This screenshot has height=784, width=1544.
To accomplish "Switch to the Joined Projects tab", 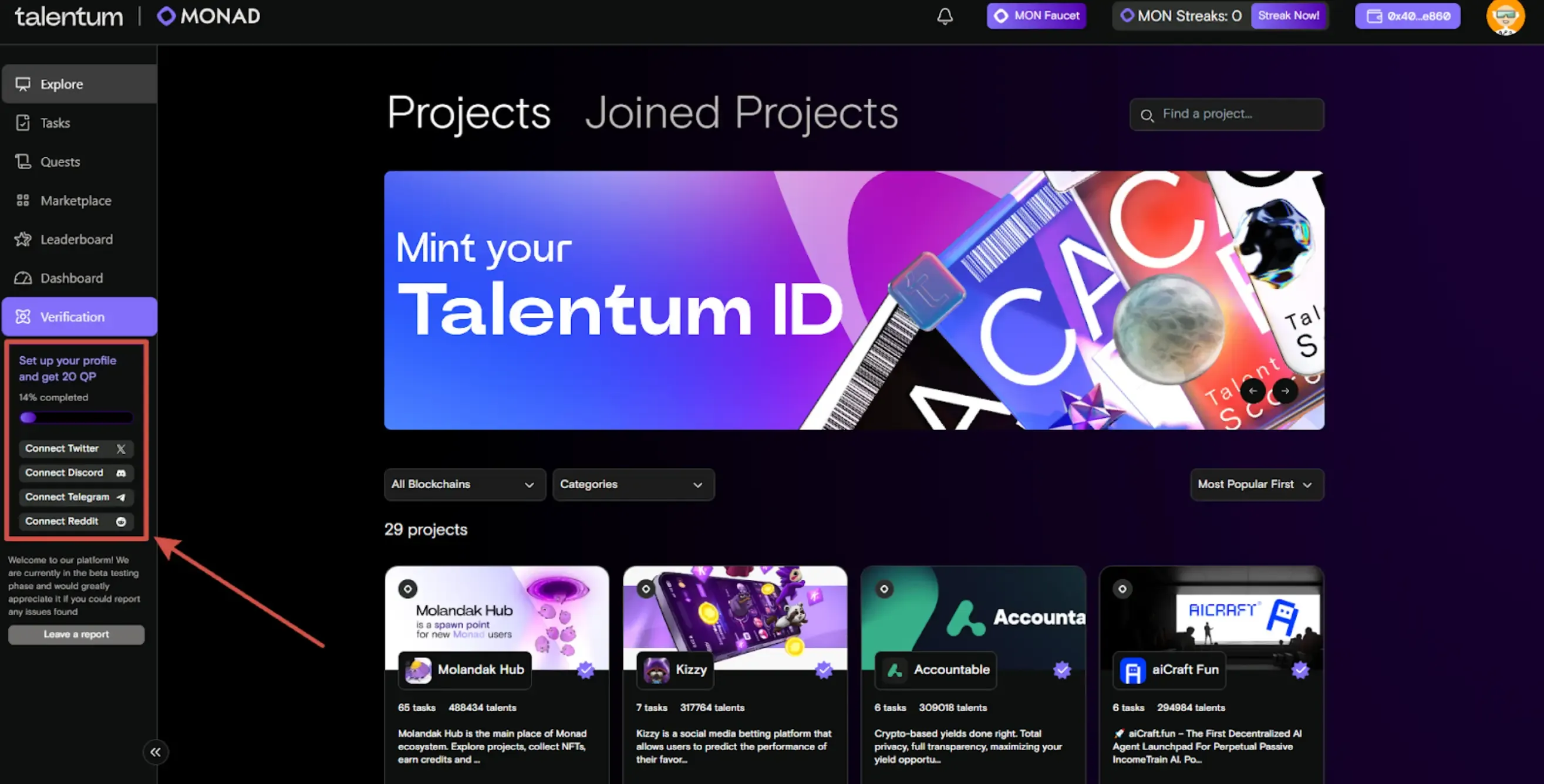I will tap(741, 113).
